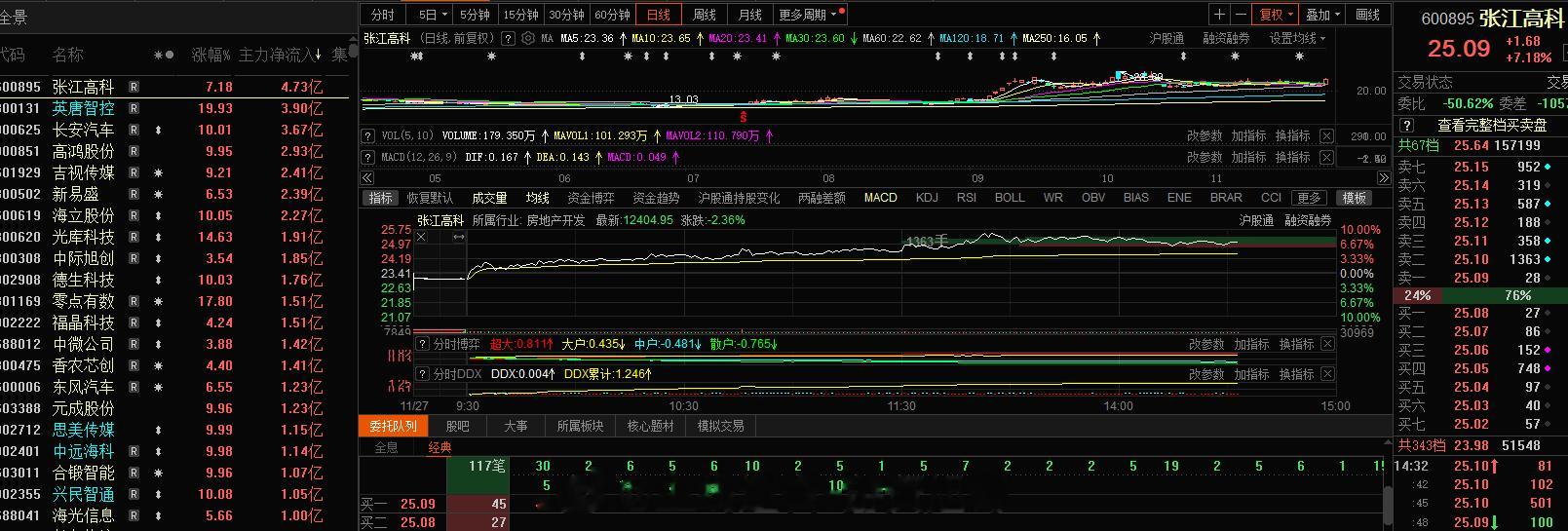Click the help icon for 分时DDX

coord(423,374)
